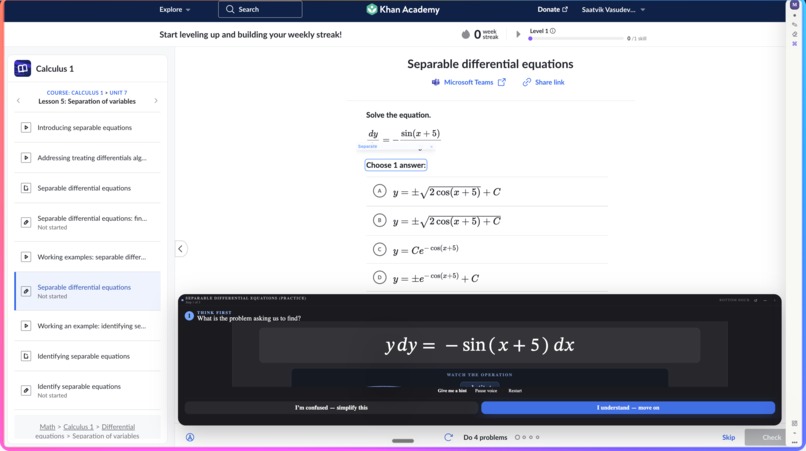The image size is (806, 451).
Task: Select answer choice D
Action: click(379, 278)
